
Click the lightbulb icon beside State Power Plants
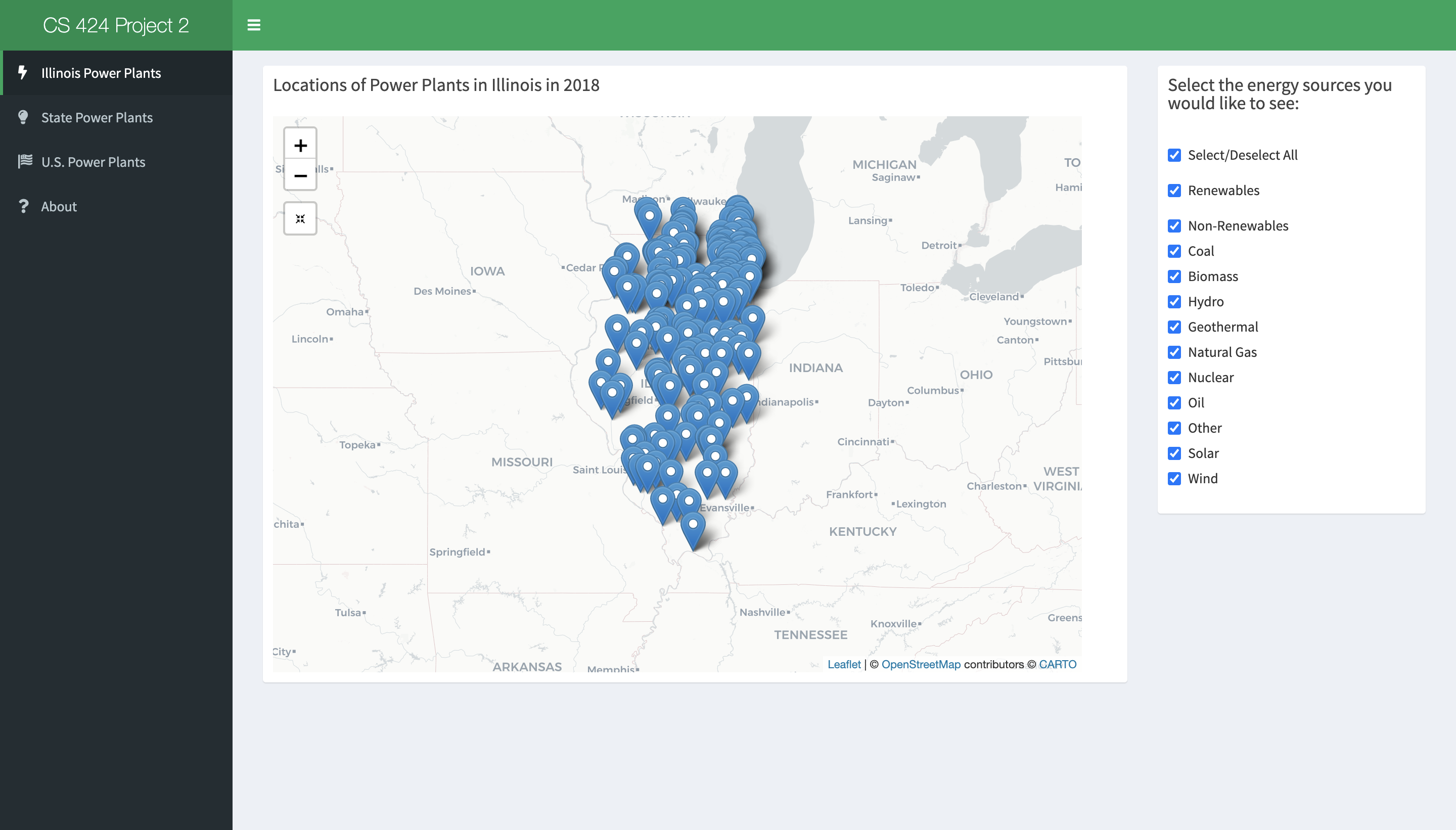tap(23, 117)
